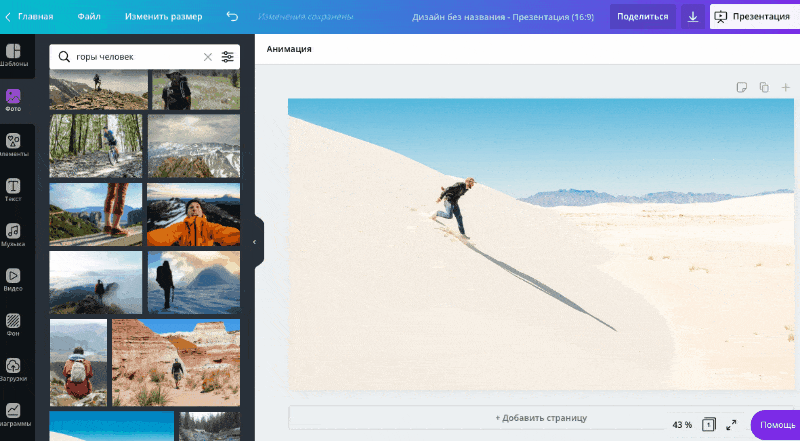Open the Элементы panel in sidebar
This screenshot has height=441, width=800.
pos(14,145)
